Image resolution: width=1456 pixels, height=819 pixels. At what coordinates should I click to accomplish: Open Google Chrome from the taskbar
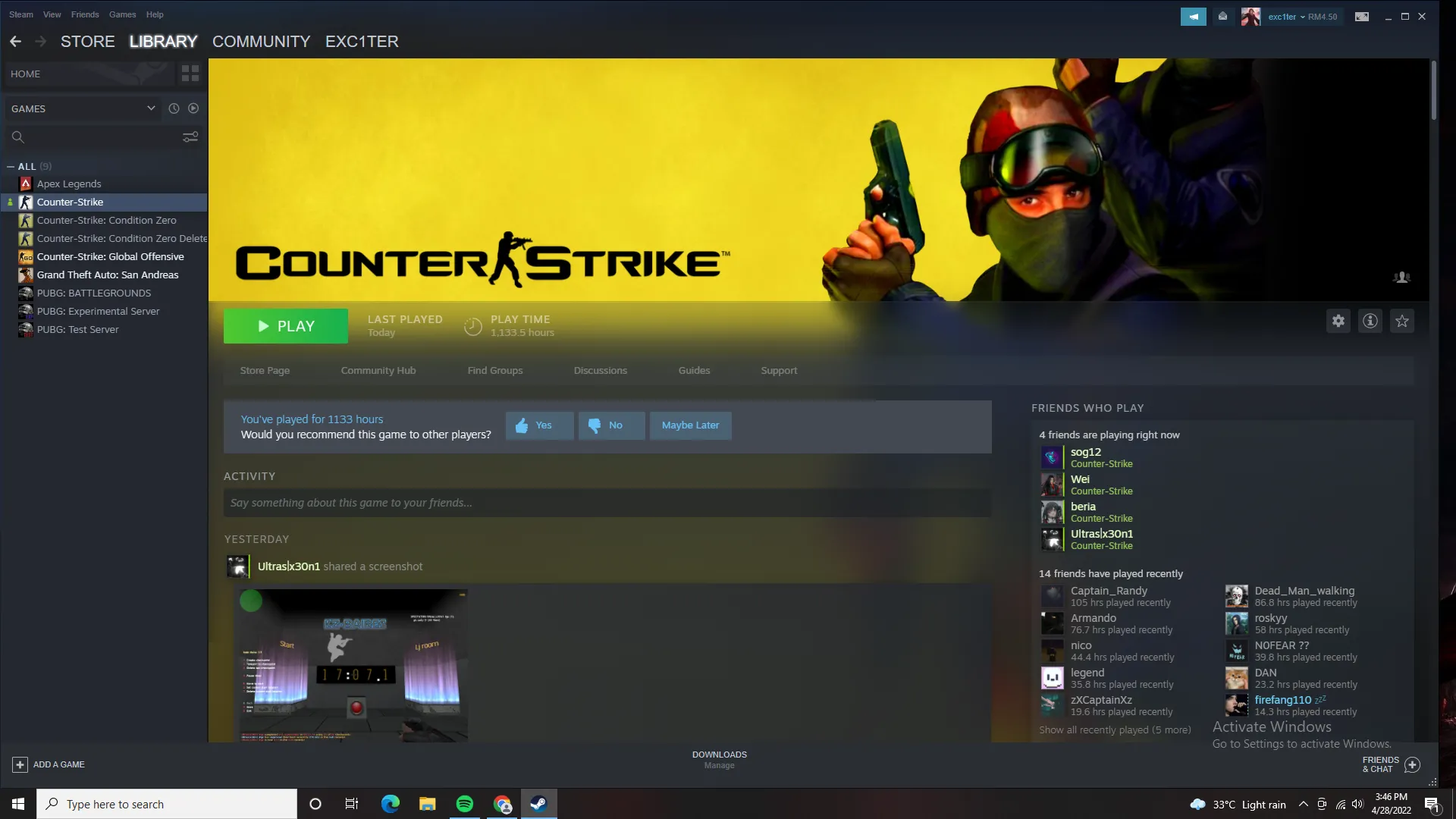point(502,804)
